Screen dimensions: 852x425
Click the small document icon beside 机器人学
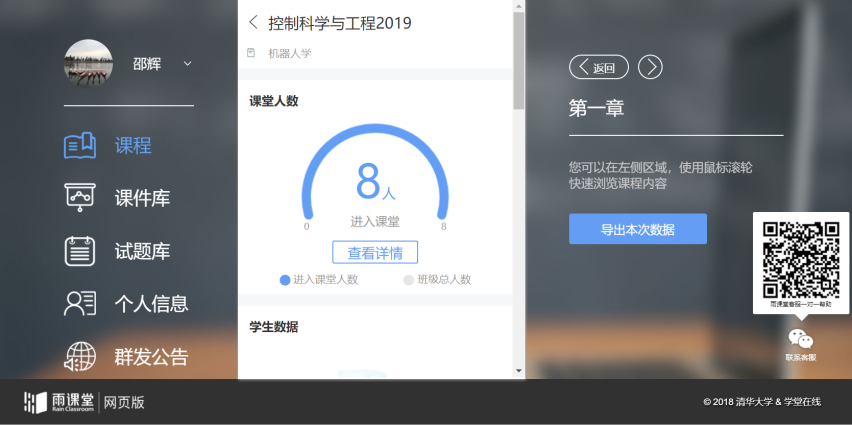tap(252, 53)
